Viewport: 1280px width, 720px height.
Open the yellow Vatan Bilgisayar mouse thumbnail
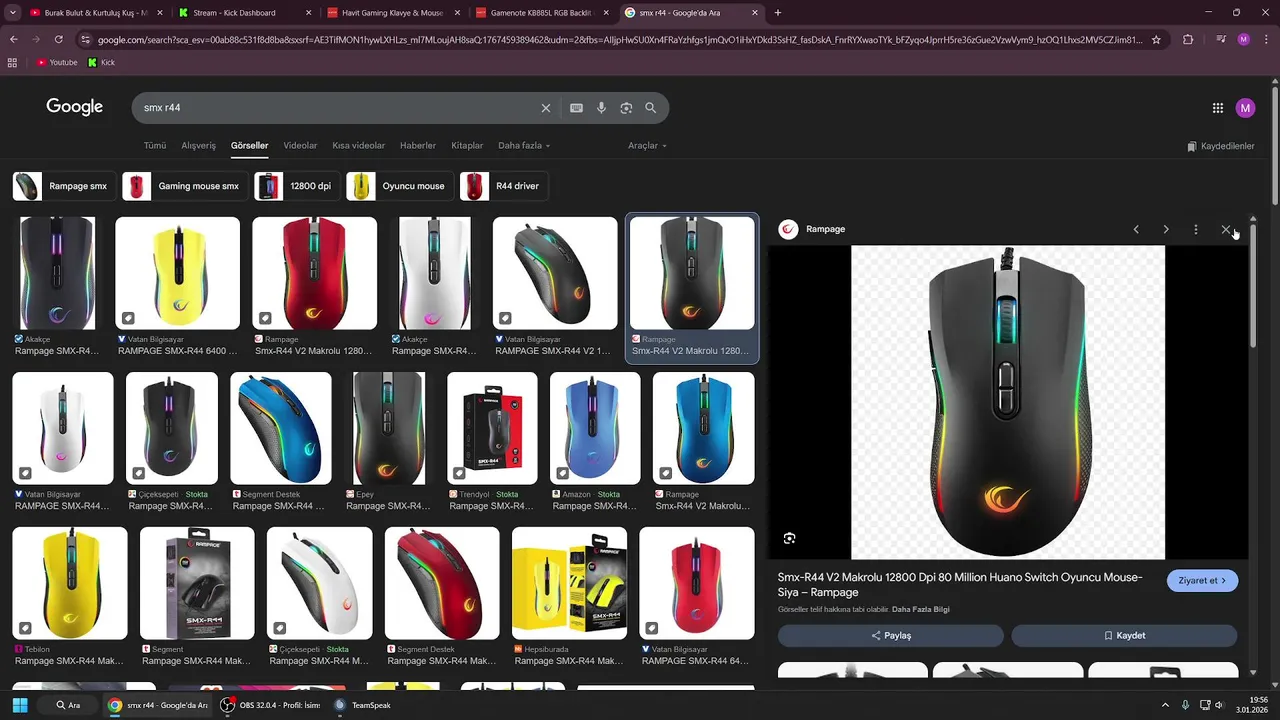[177, 273]
